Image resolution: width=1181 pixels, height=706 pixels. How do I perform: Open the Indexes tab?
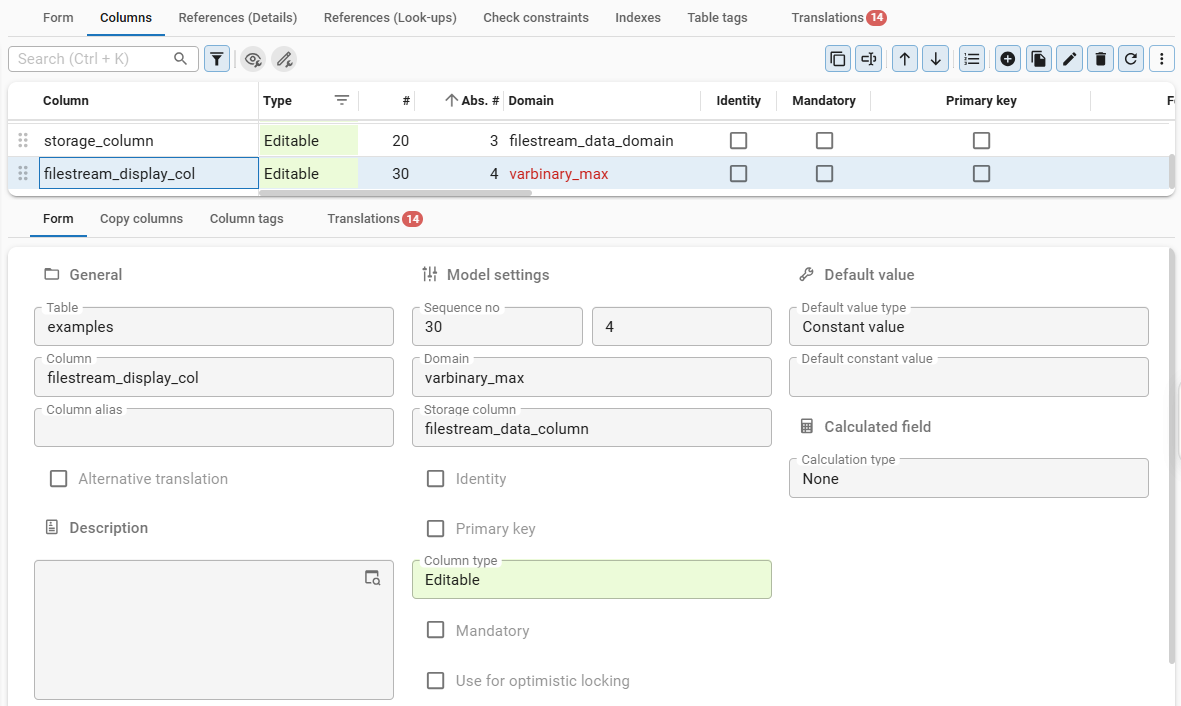tap(638, 17)
